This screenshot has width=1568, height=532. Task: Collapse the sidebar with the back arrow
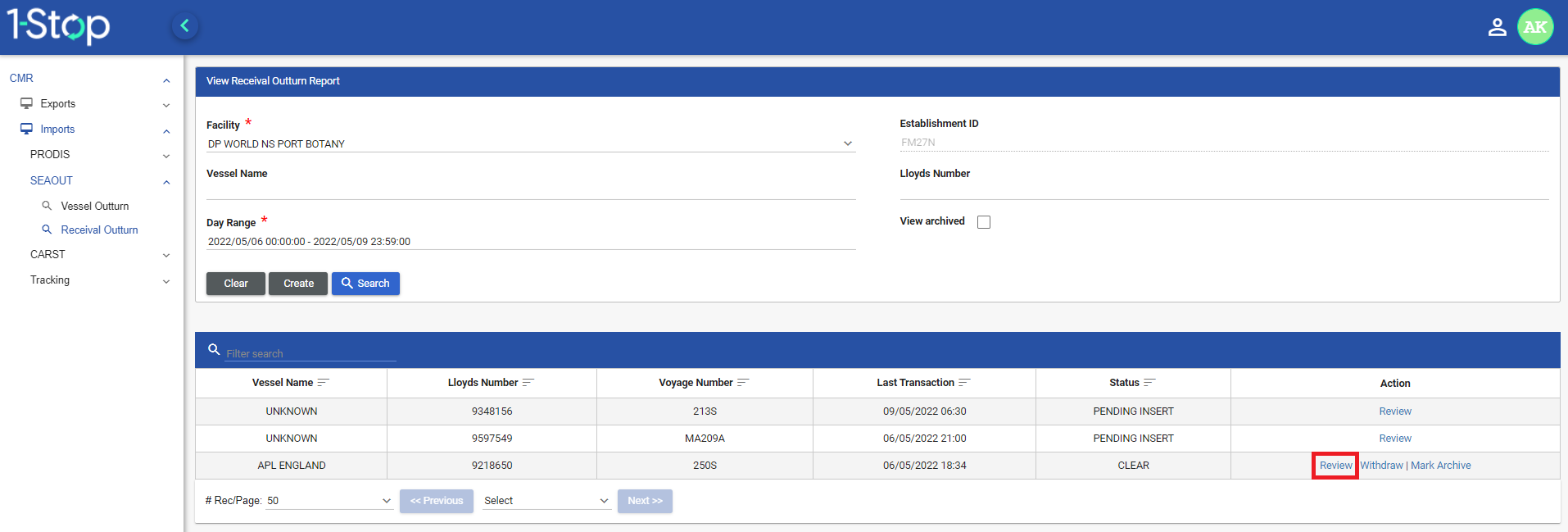click(x=184, y=26)
